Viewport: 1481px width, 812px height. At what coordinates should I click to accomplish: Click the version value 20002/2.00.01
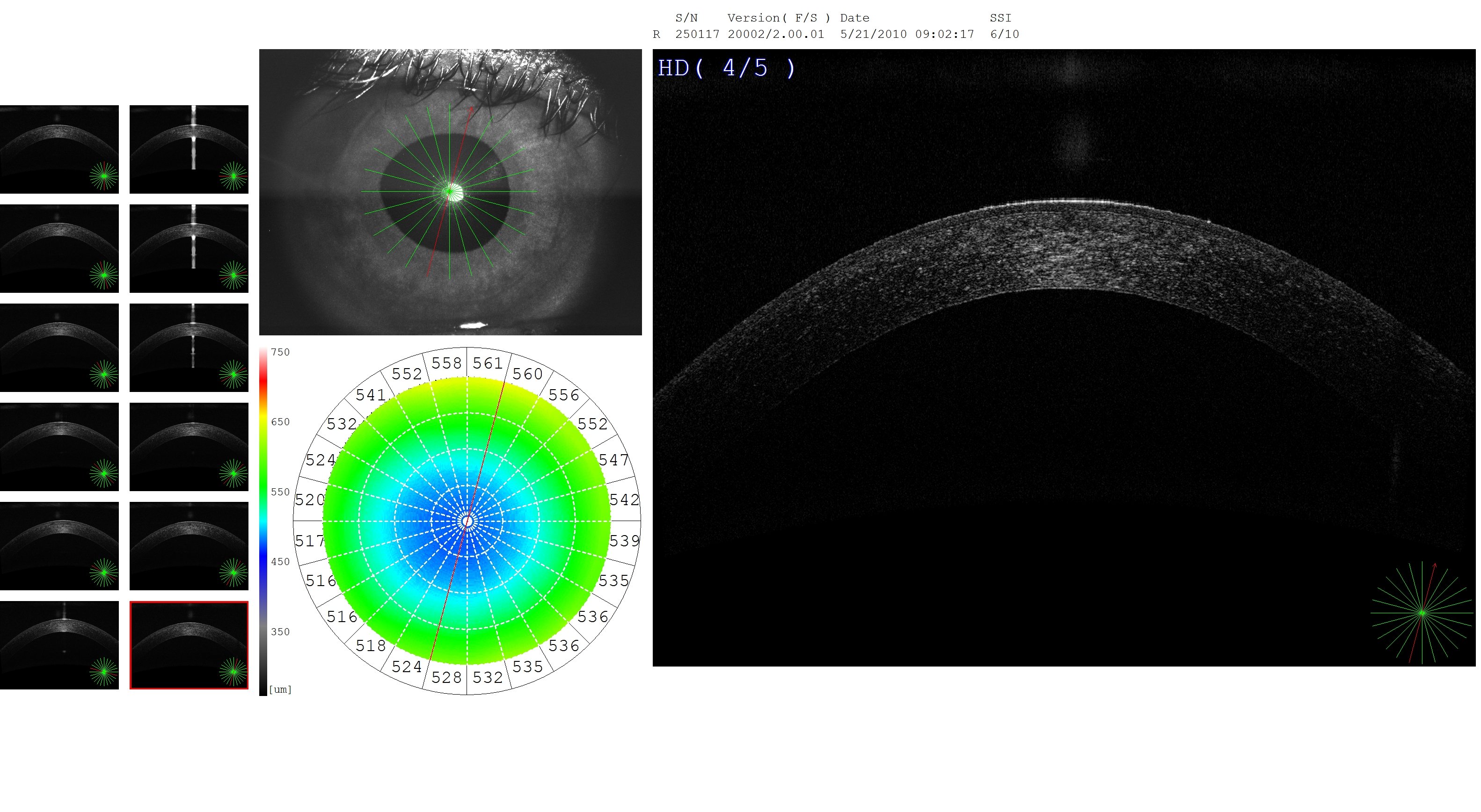point(775,35)
